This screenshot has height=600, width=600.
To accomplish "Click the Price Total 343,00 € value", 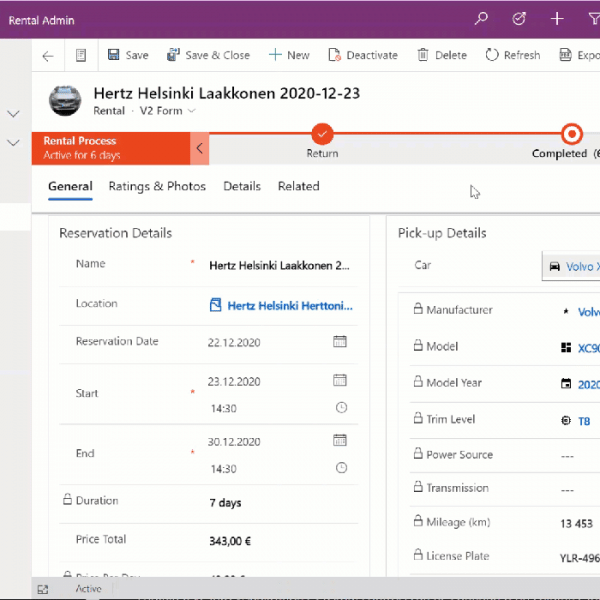I will (230, 541).
